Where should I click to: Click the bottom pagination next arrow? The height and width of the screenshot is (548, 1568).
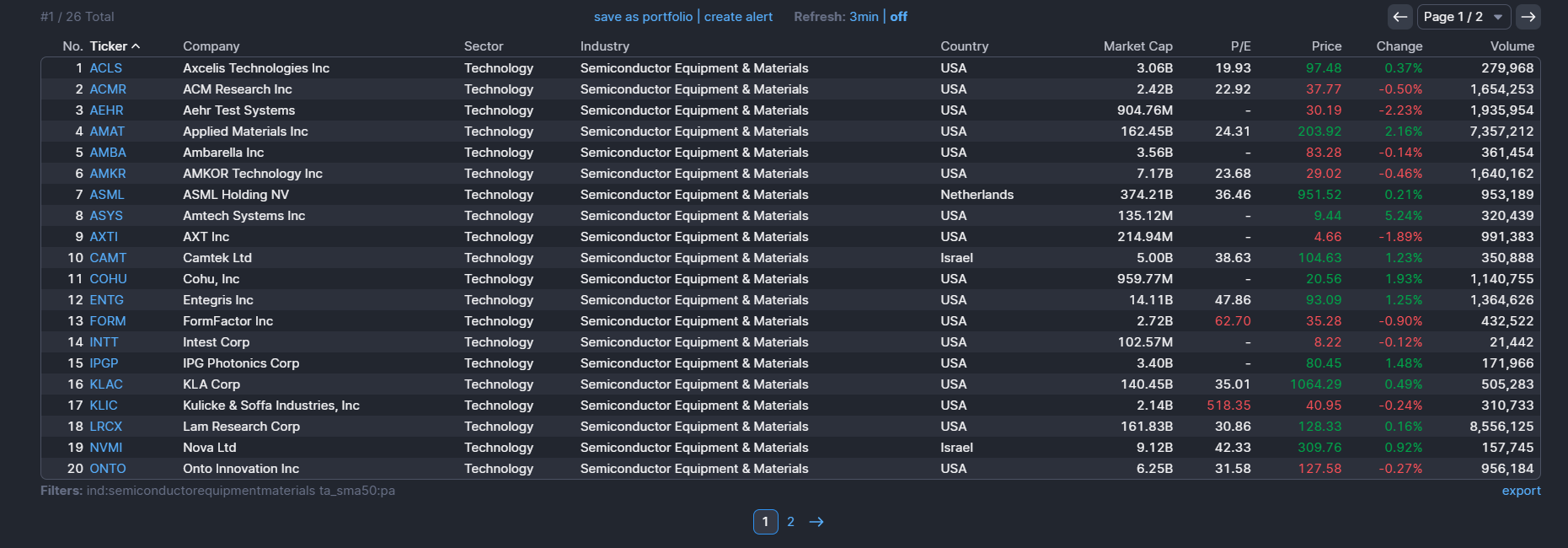(x=816, y=522)
